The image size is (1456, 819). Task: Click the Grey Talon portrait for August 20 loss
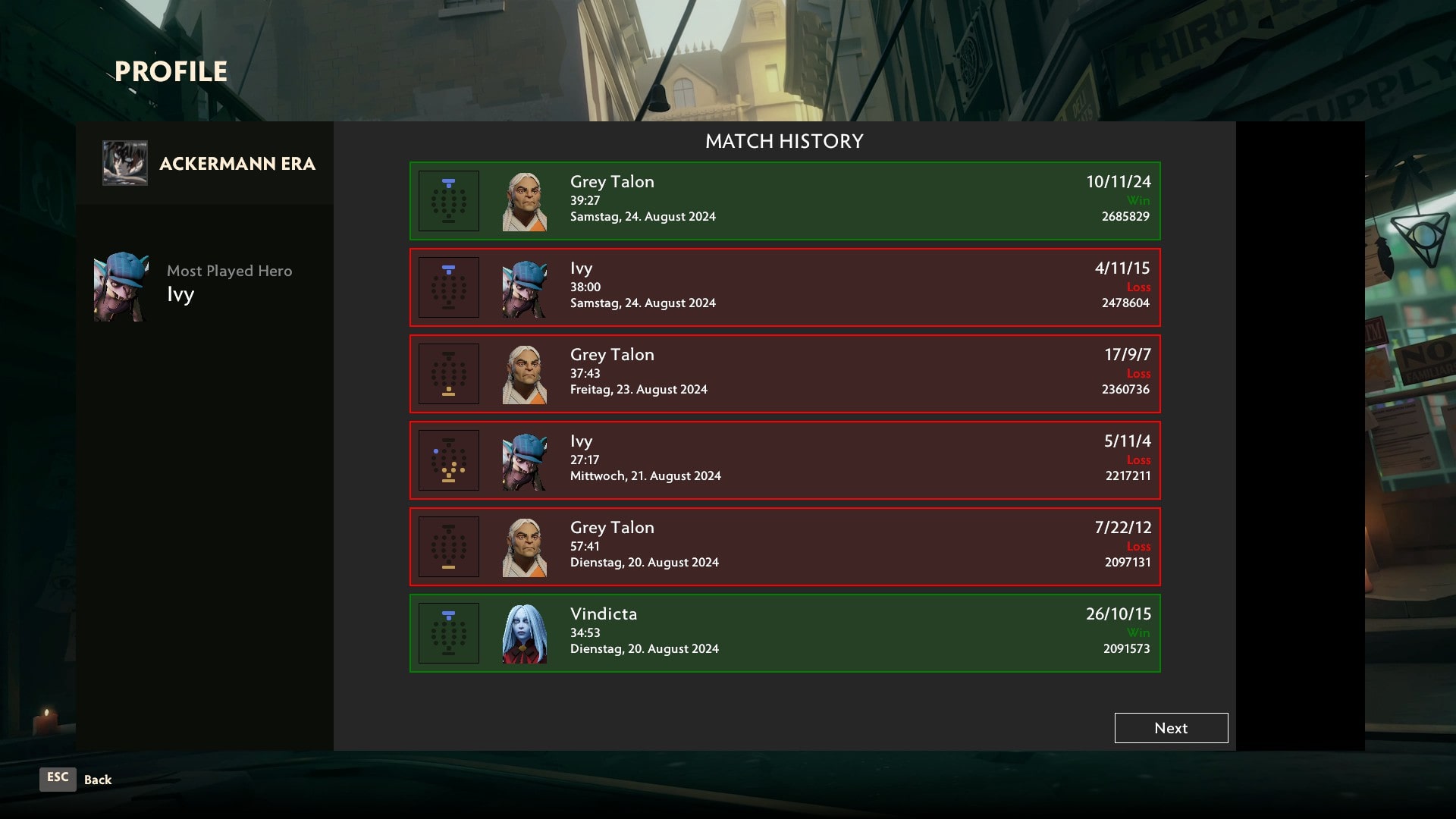click(x=524, y=546)
